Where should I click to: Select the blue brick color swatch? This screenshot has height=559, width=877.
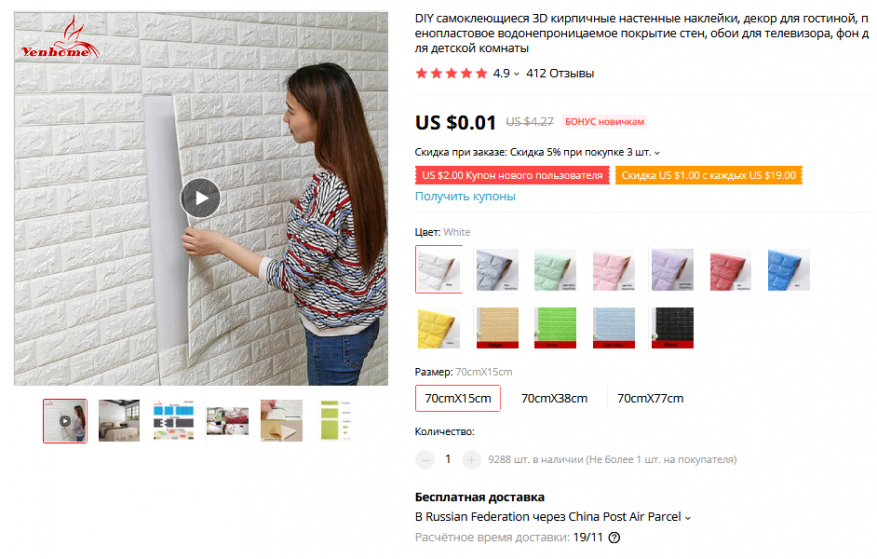789,270
